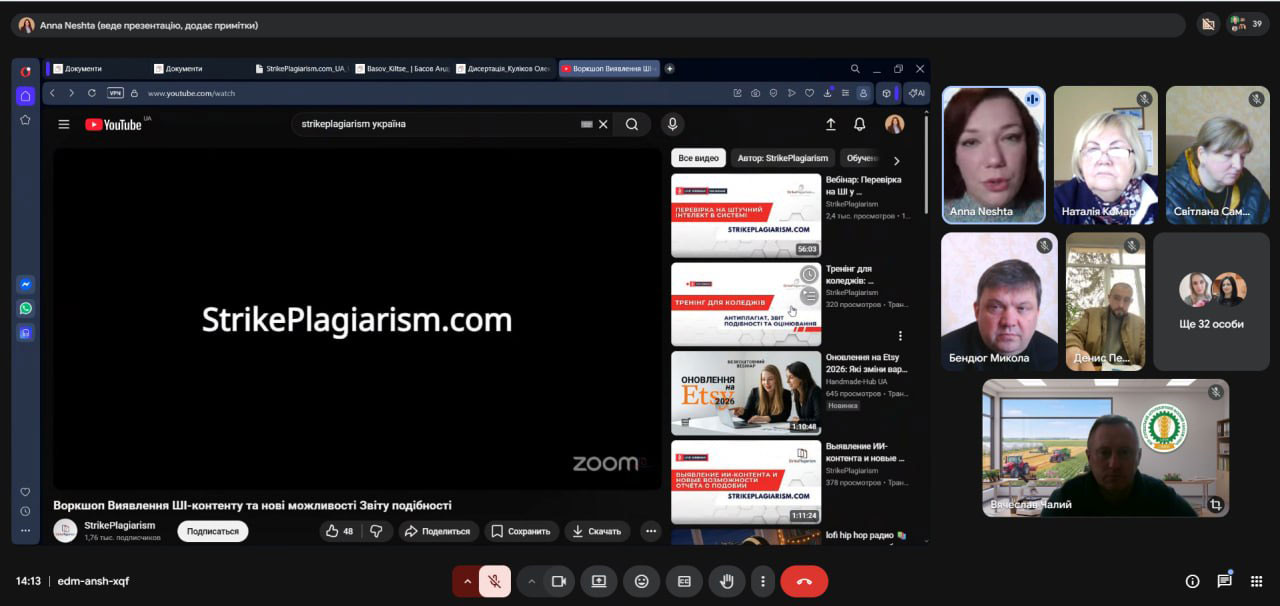The width and height of the screenshot is (1280, 606).
Task: Open WhatsApp in the Opera sidebar
Action: [x=25, y=308]
